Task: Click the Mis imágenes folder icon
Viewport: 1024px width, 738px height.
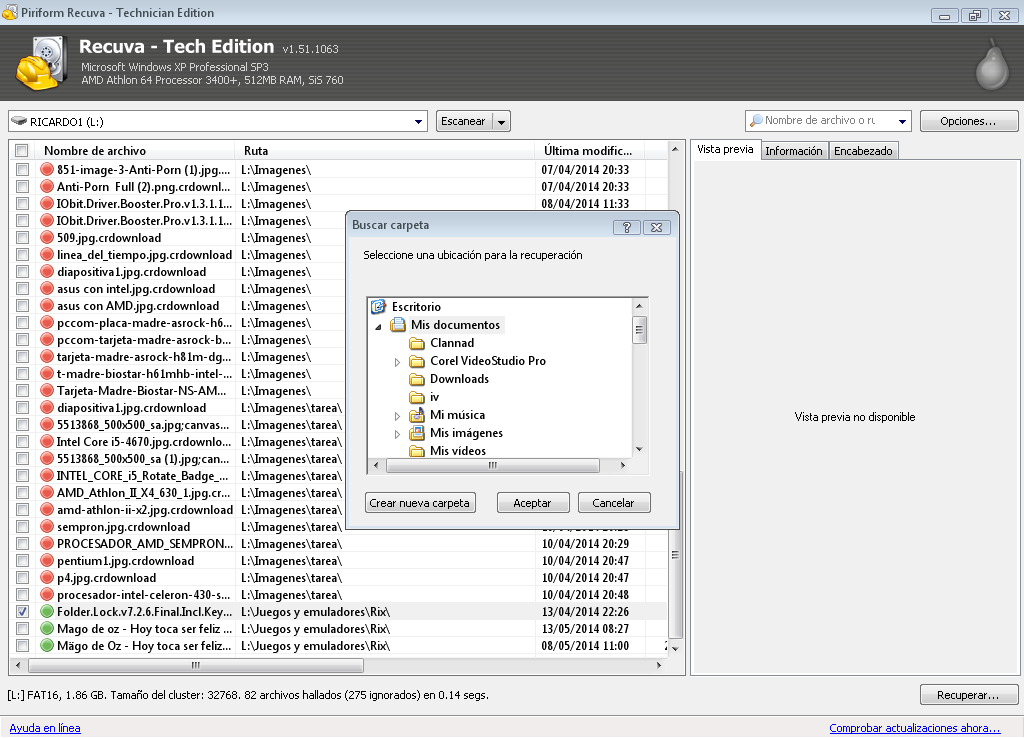Action: click(417, 433)
